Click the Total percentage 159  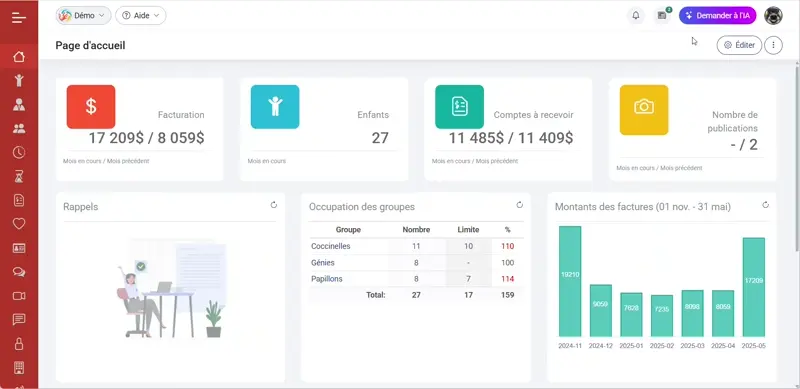point(507,295)
